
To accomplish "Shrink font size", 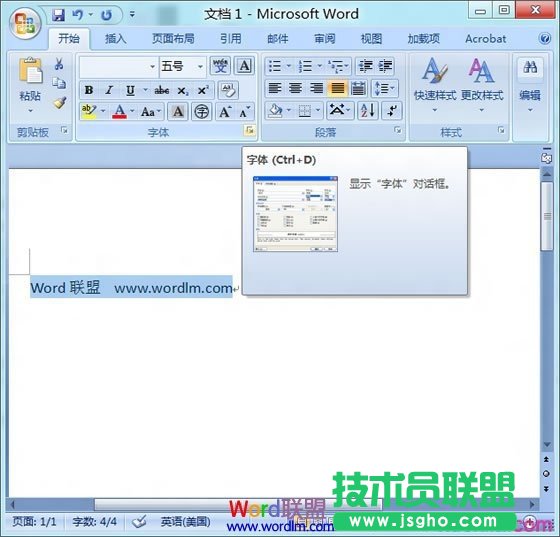I will click(245, 112).
